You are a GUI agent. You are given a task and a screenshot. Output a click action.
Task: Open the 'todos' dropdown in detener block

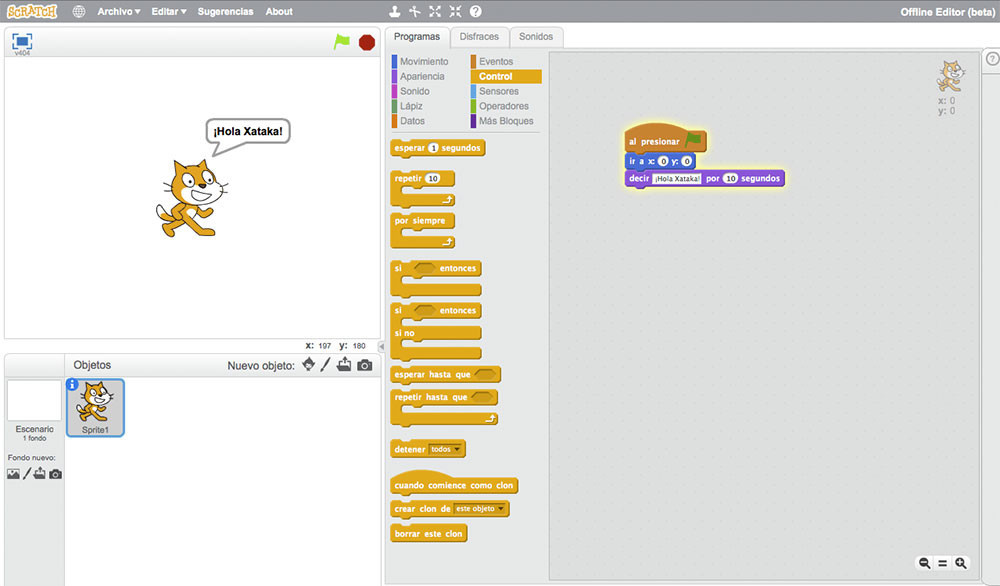point(445,450)
